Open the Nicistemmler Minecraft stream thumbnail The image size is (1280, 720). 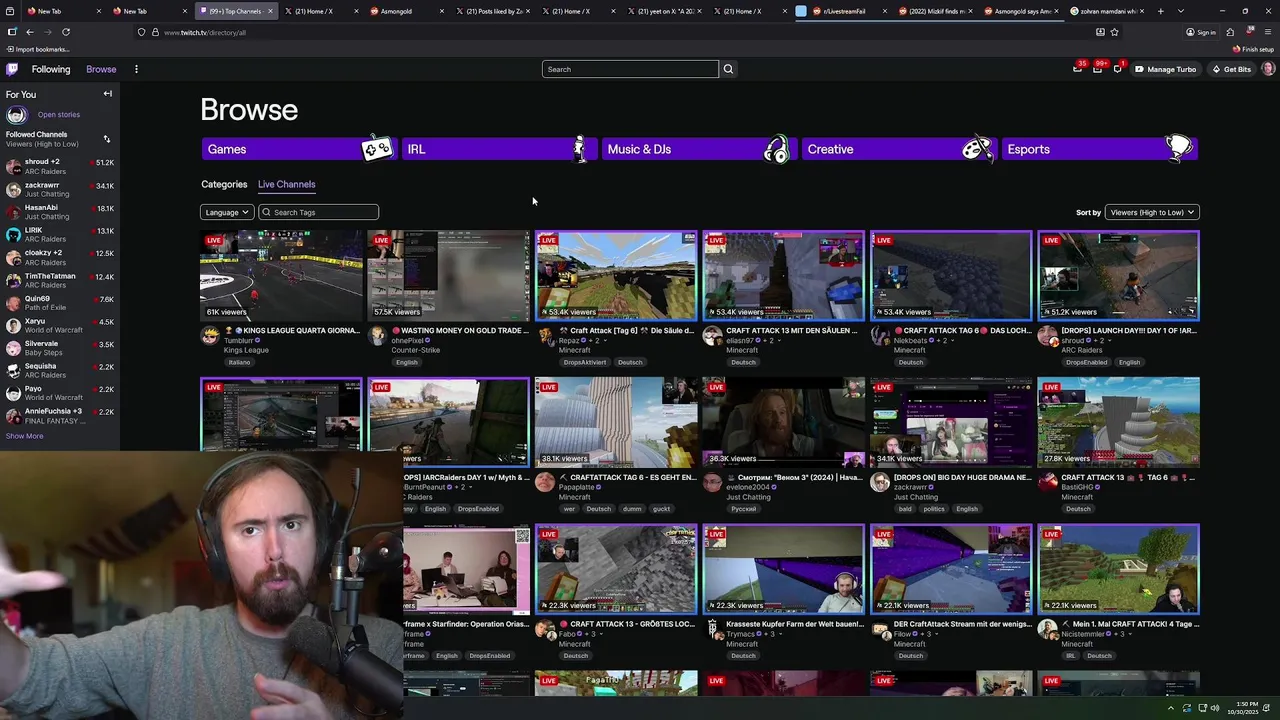[x=1118, y=569]
